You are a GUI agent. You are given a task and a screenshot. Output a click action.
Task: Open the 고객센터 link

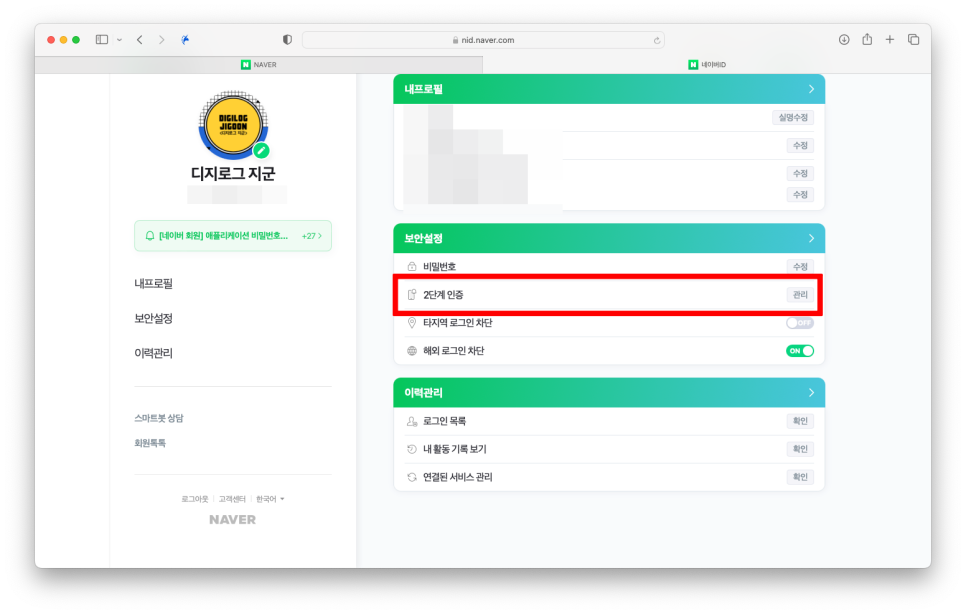232,499
